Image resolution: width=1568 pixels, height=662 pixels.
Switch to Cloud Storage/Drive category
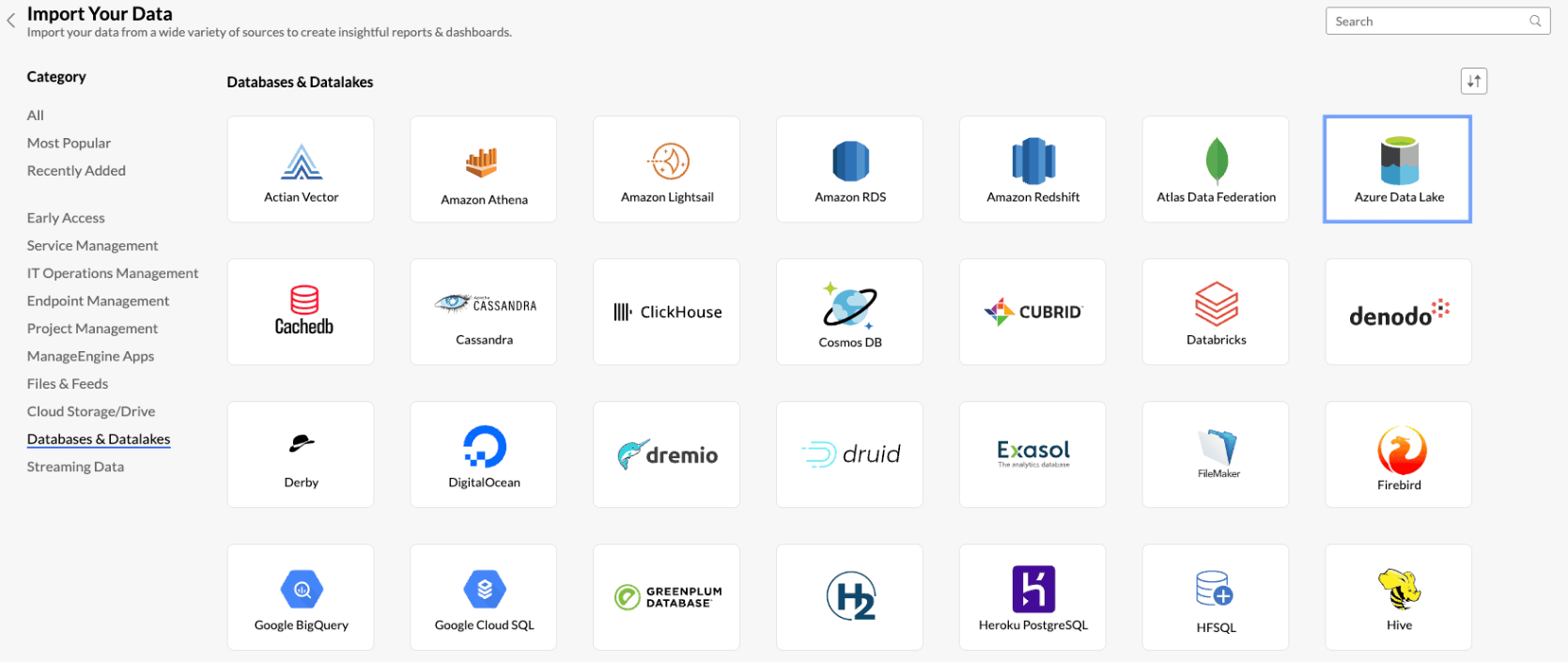pyautogui.click(x=91, y=411)
